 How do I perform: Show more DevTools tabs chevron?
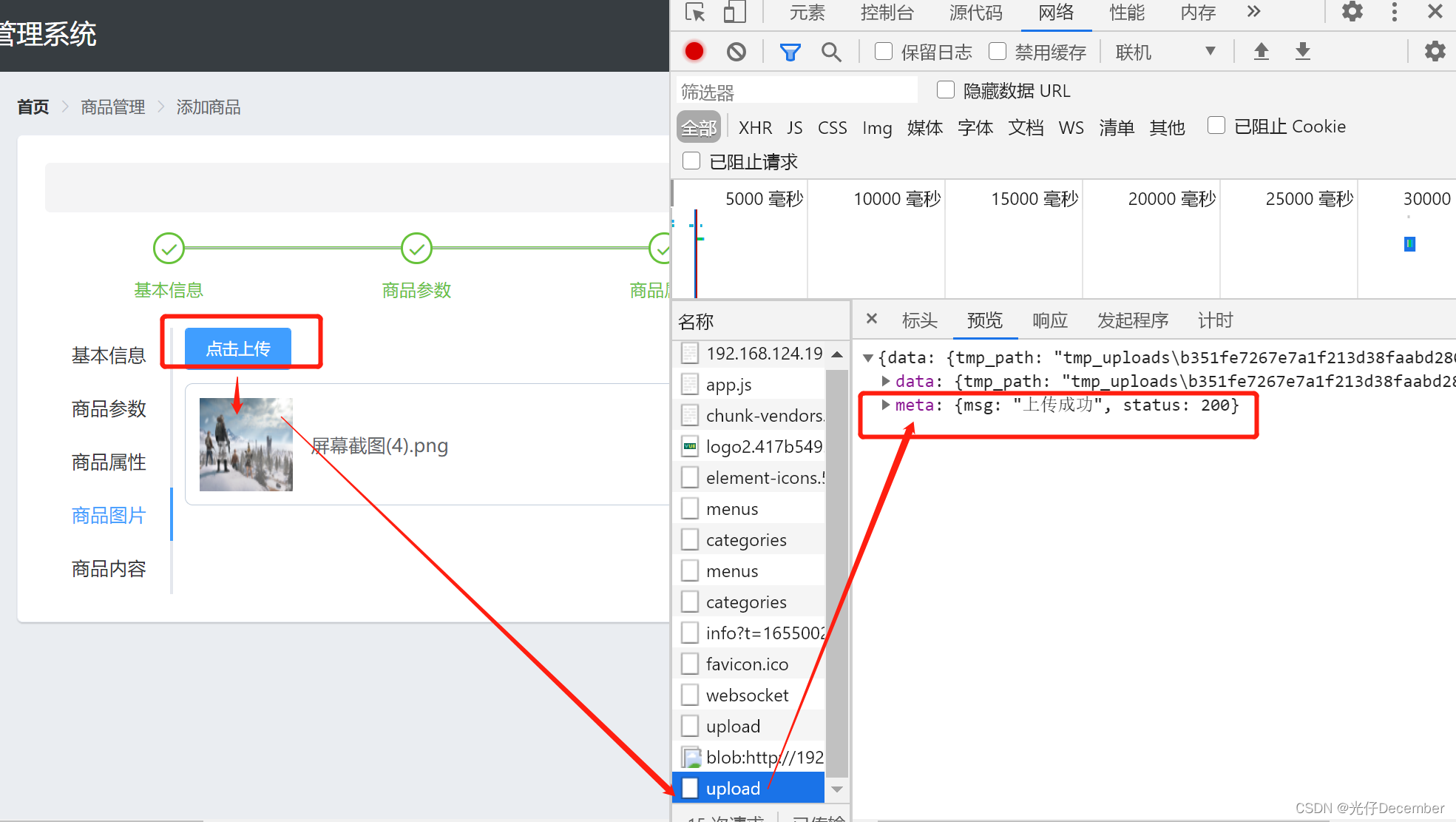click(1253, 12)
